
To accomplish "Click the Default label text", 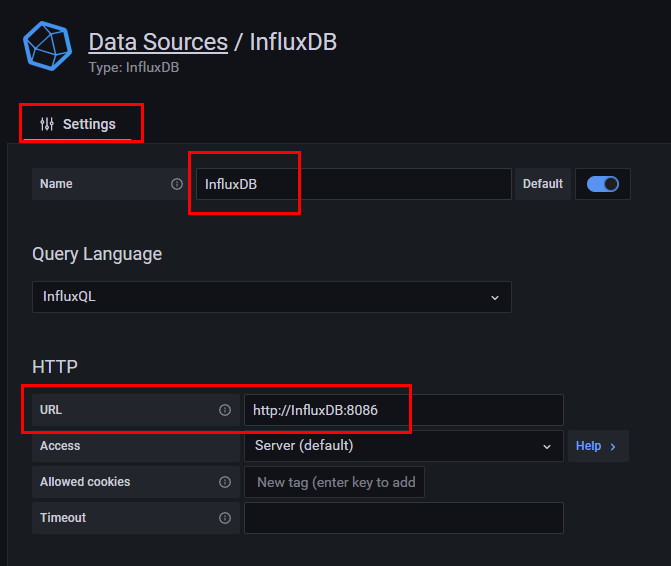I will tap(543, 184).
